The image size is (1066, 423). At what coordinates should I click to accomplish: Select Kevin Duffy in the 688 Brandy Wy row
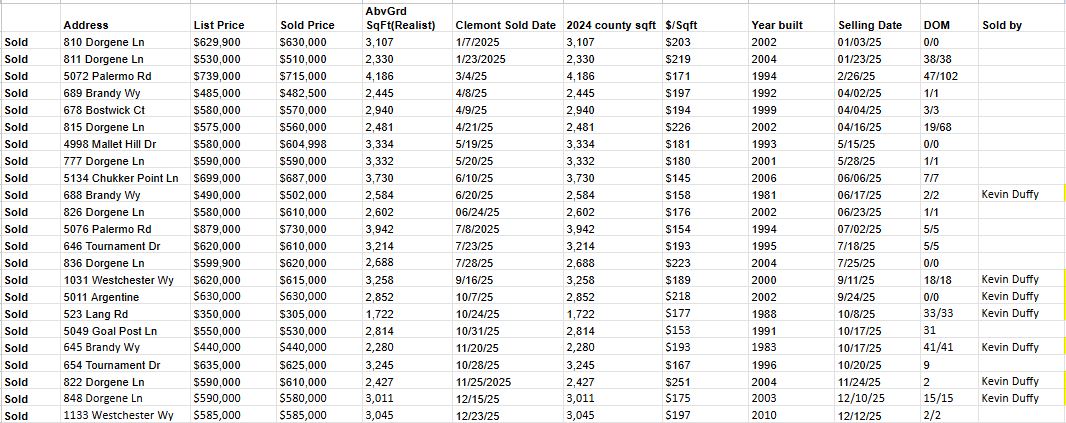point(1010,195)
